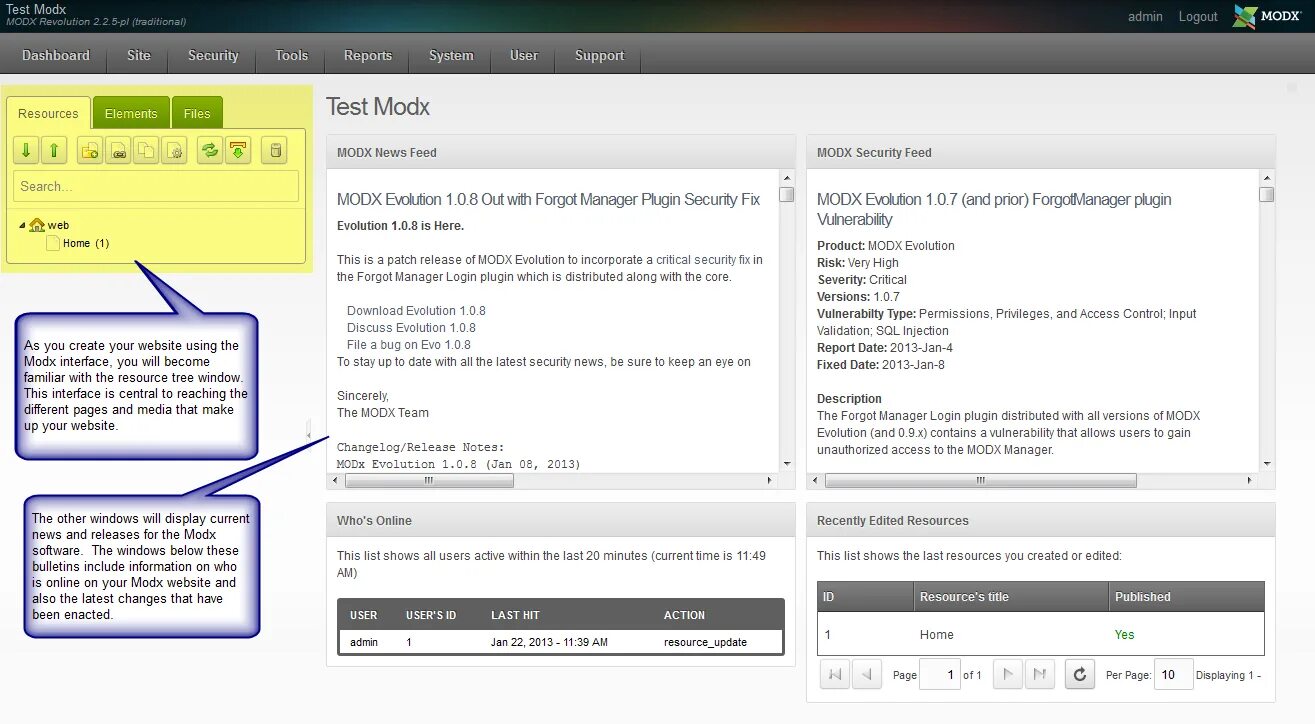The height and width of the screenshot is (724, 1315).
Task: Click the green Yes published cell
Action: [x=1125, y=635]
